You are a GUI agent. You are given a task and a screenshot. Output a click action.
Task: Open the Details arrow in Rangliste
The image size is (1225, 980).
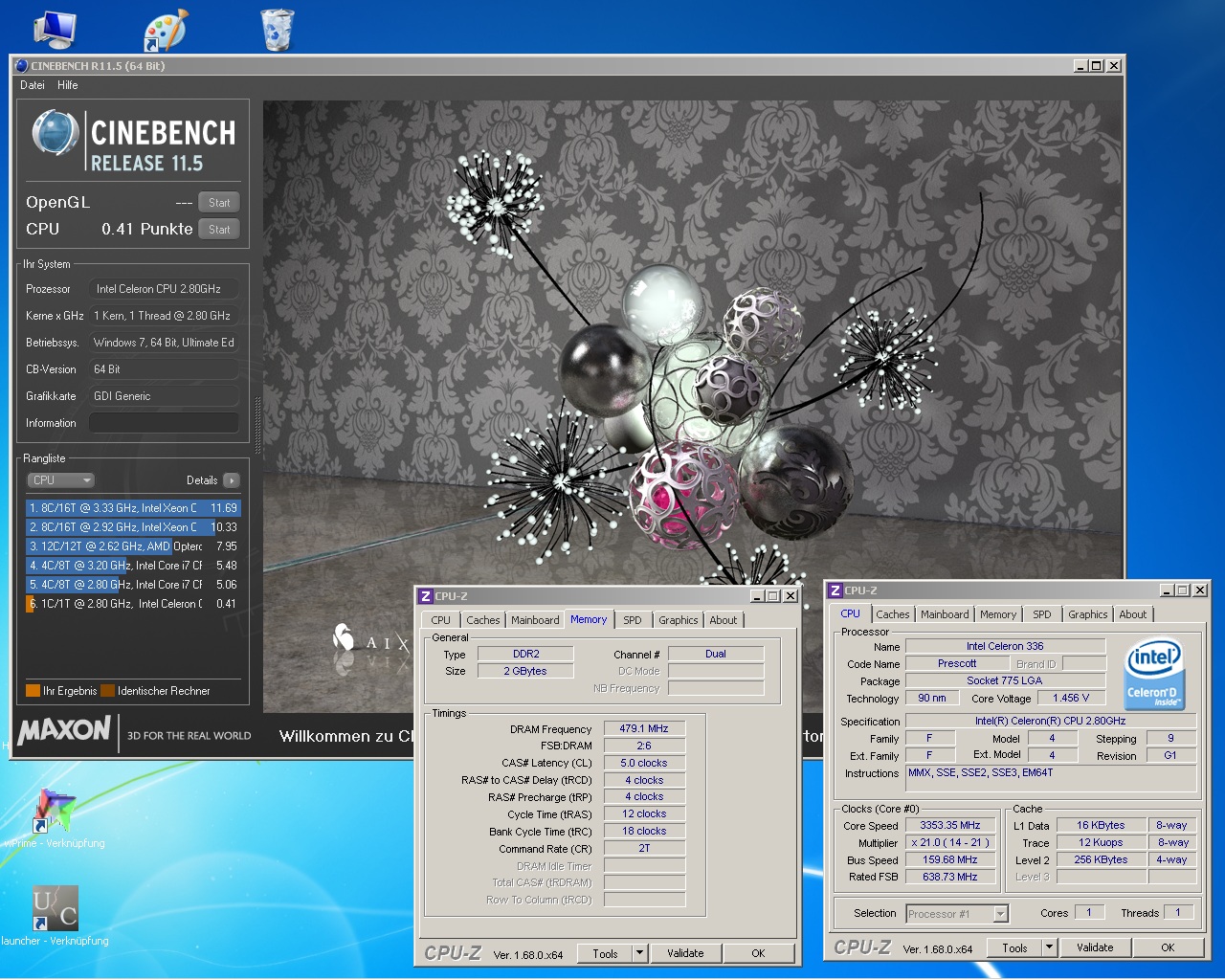point(232,480)
